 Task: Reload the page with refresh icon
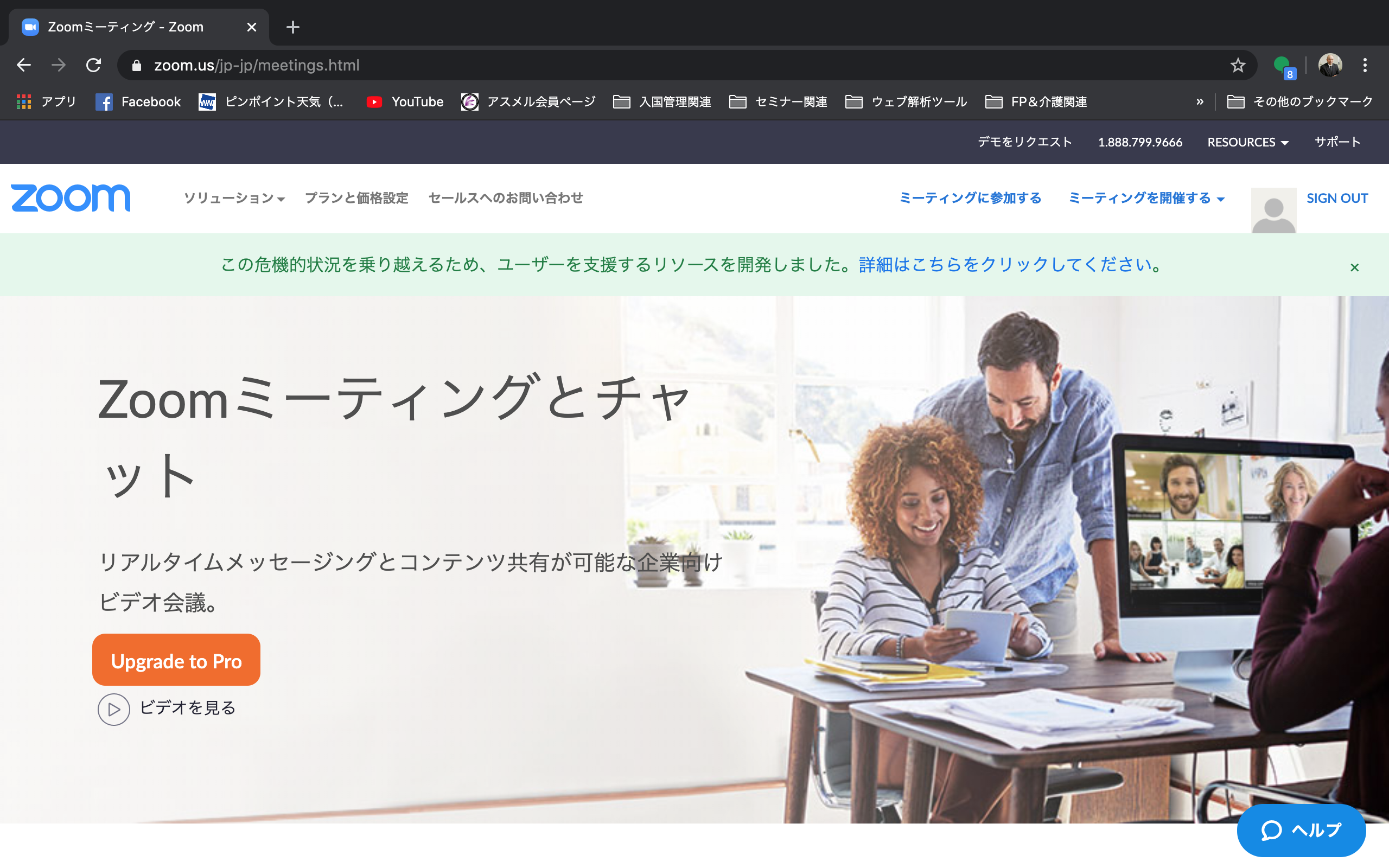pyautogui.click(x=93, y=65)
